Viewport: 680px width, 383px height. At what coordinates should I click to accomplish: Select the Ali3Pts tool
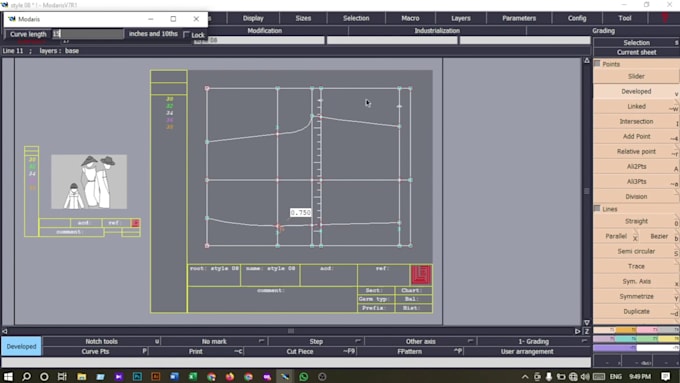636,182
